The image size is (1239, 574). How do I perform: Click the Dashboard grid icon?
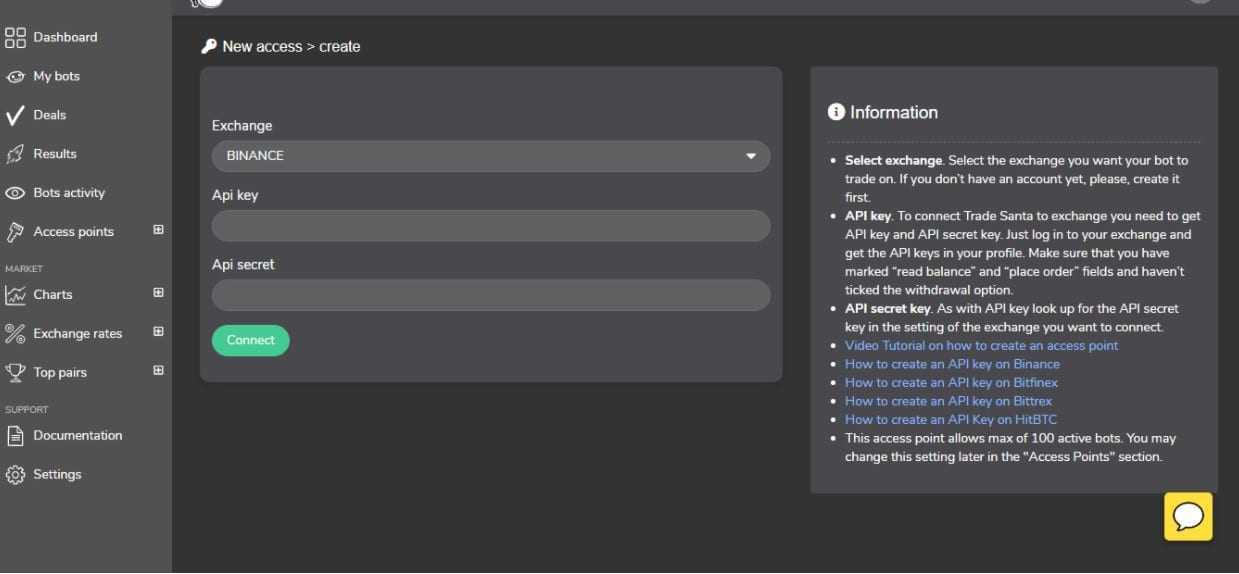pyautogui.click(x=15, y=38)
